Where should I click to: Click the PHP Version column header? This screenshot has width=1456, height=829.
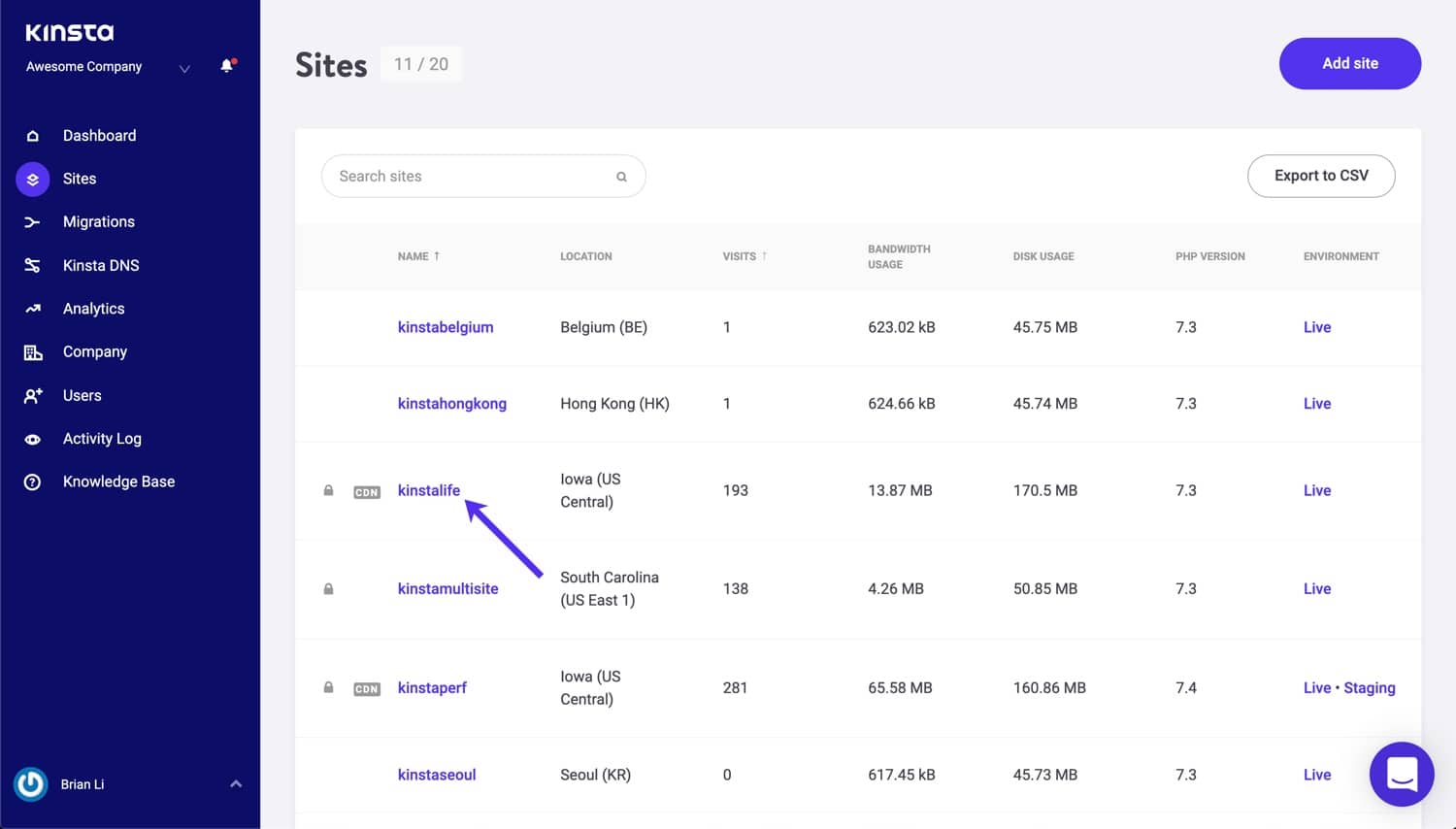(x=1210, y=256)
